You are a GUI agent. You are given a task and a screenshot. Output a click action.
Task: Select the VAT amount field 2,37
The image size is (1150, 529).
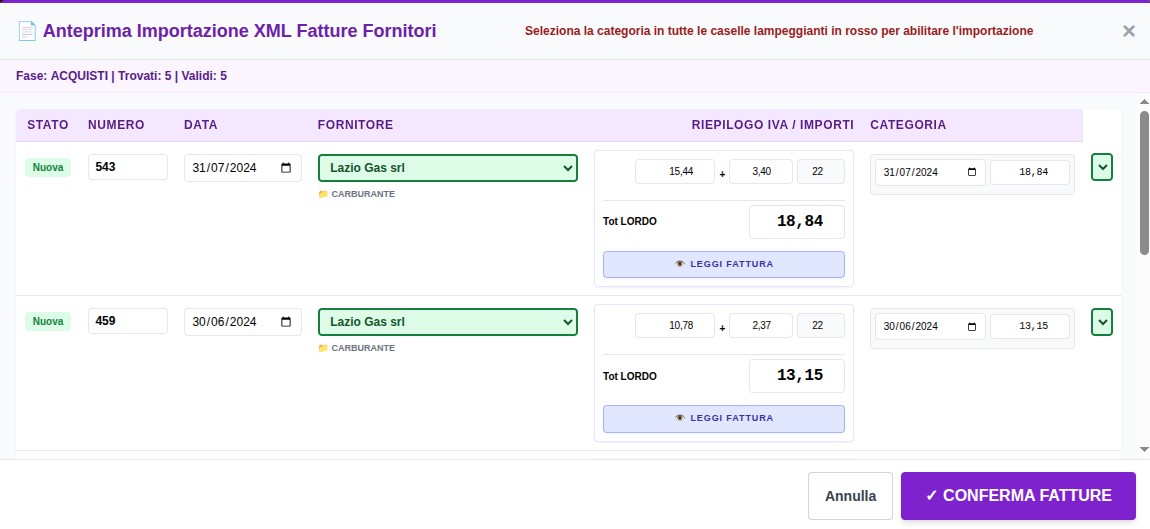click(x=760, y=326)
